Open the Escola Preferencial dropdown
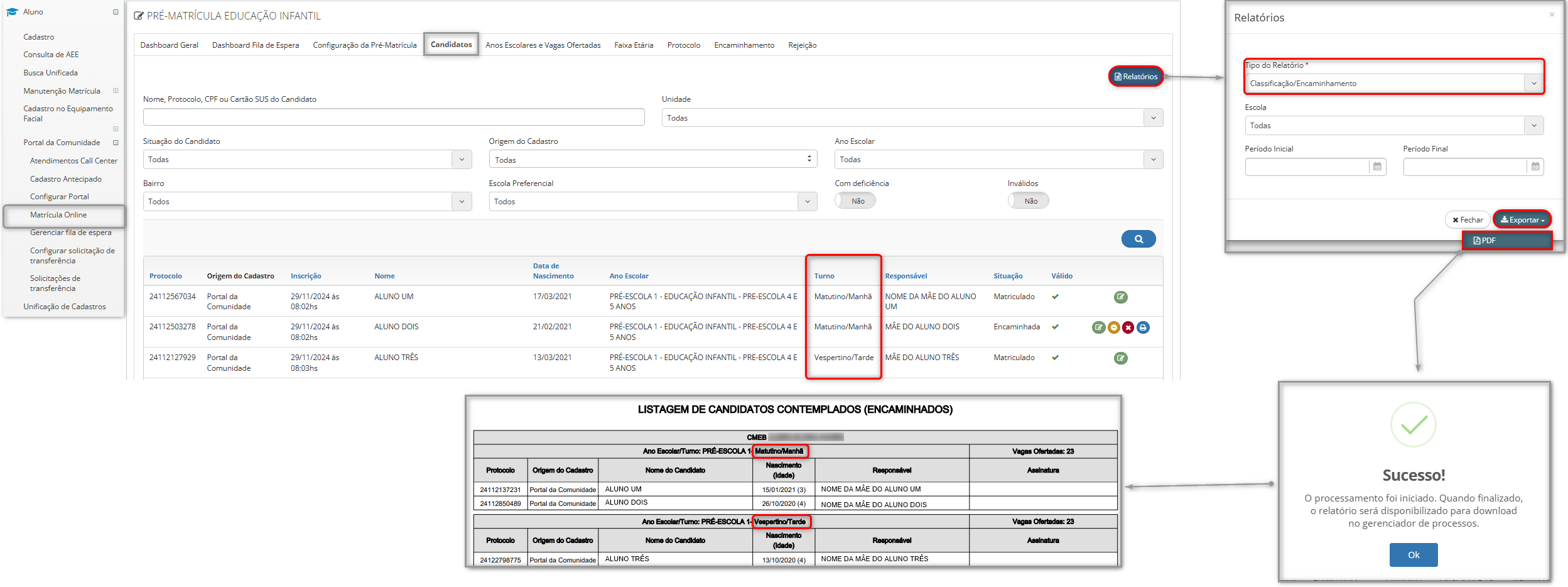Viewport: 1568px width, 587px height. coord(653,202)
